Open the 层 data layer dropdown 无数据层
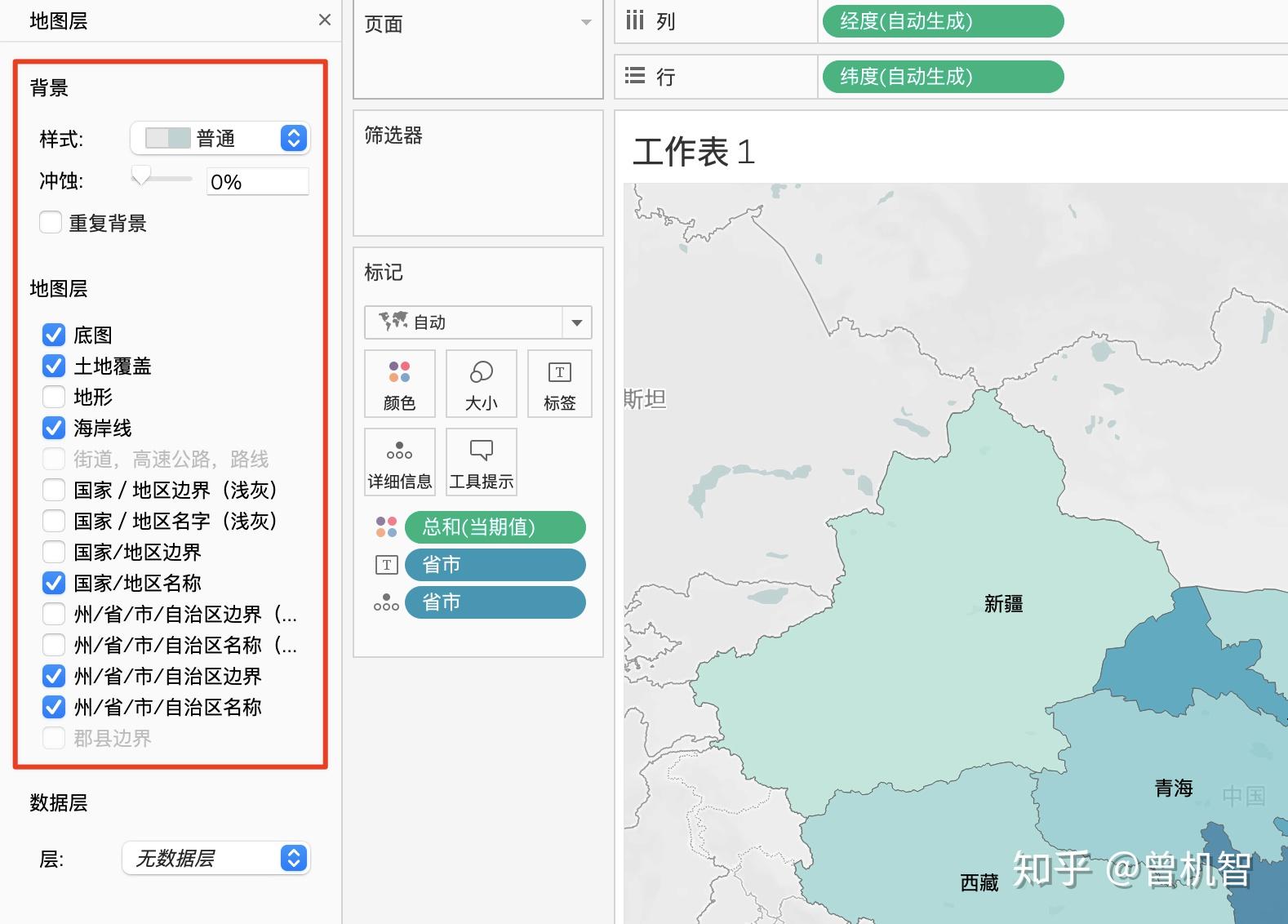 (216, 858)
